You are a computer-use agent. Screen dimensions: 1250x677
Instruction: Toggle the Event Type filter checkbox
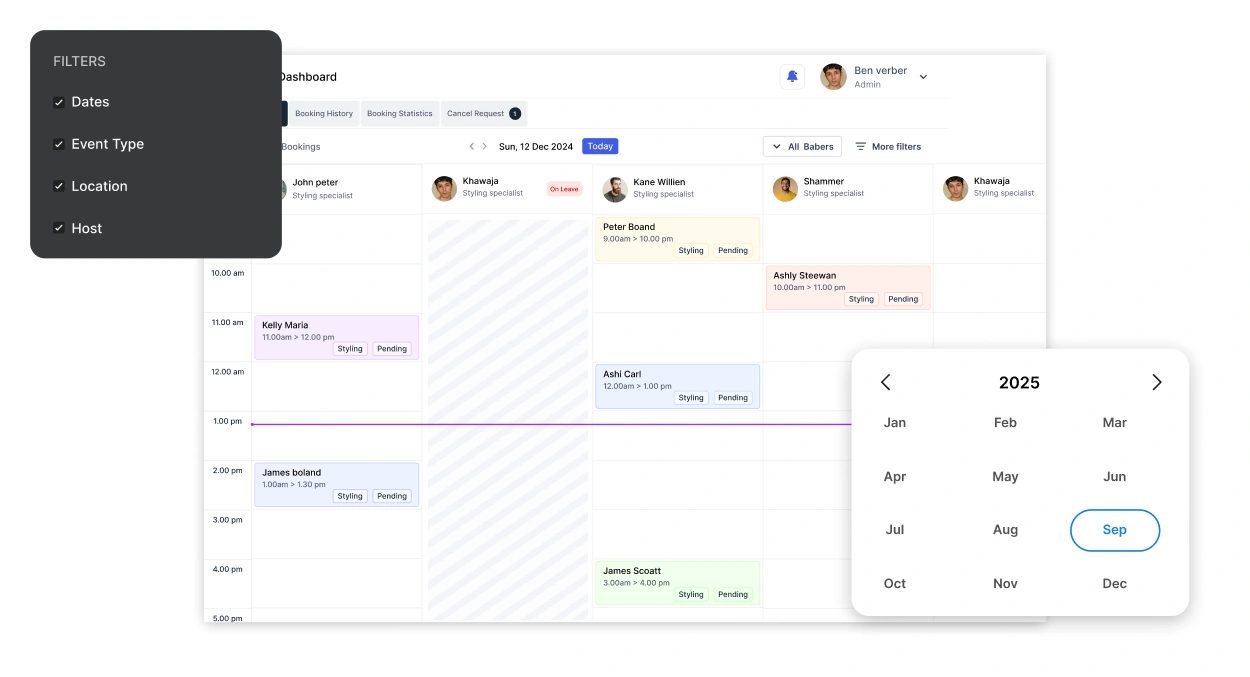pos(59,144)
